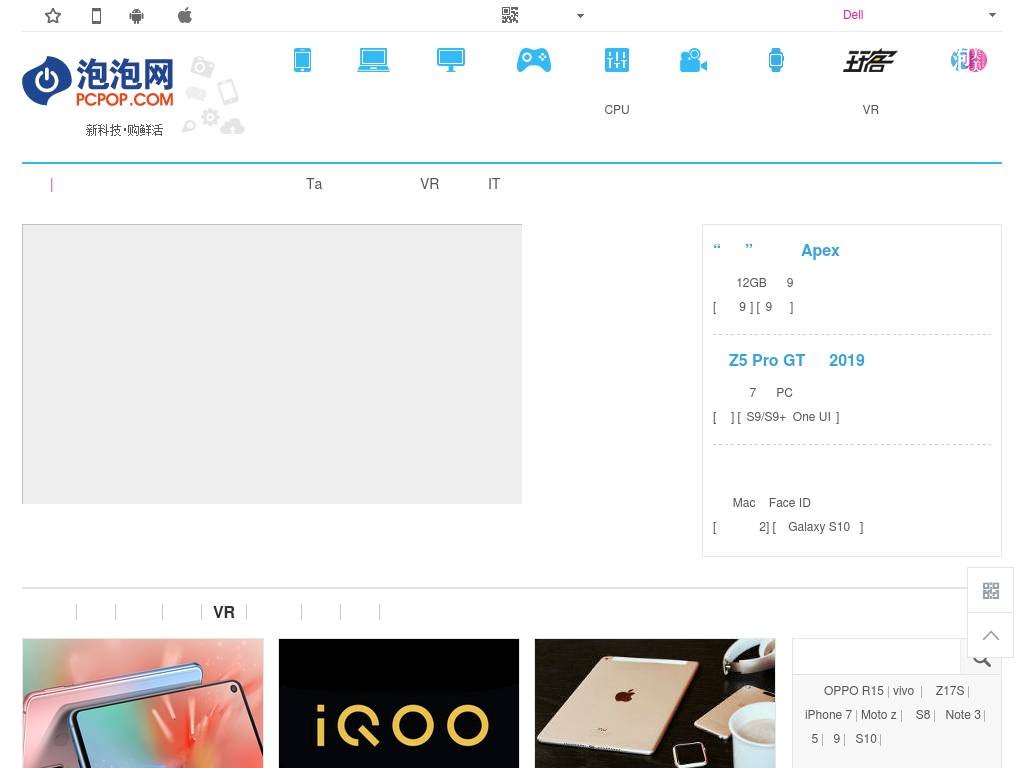Open the IT menu item in nav bar
The image size is (1024, 768).
494,184
